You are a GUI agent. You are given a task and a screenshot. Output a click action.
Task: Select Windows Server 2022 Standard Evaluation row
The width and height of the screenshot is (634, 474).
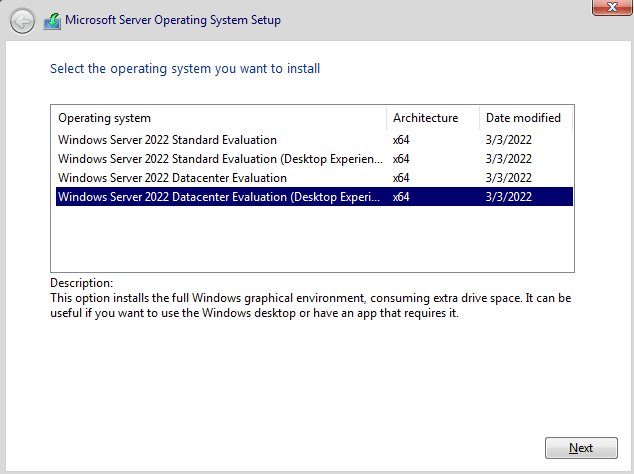[x=314, y=140]
